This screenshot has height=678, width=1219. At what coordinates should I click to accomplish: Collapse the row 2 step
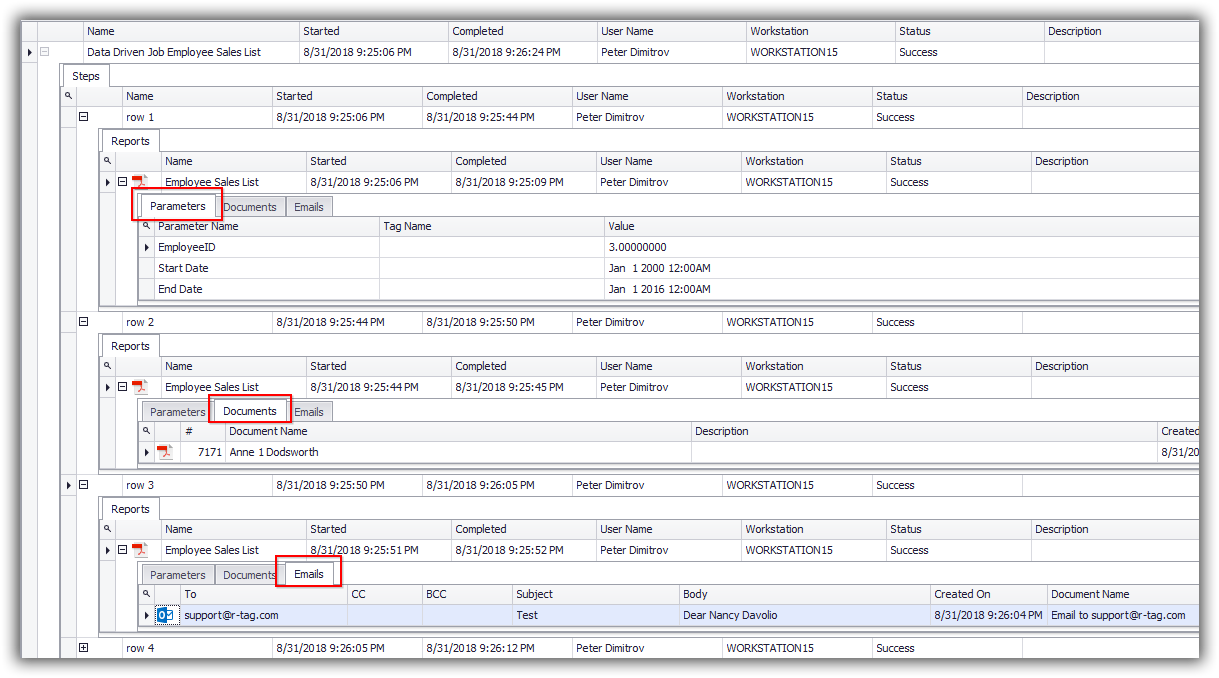tap(84, 322)
